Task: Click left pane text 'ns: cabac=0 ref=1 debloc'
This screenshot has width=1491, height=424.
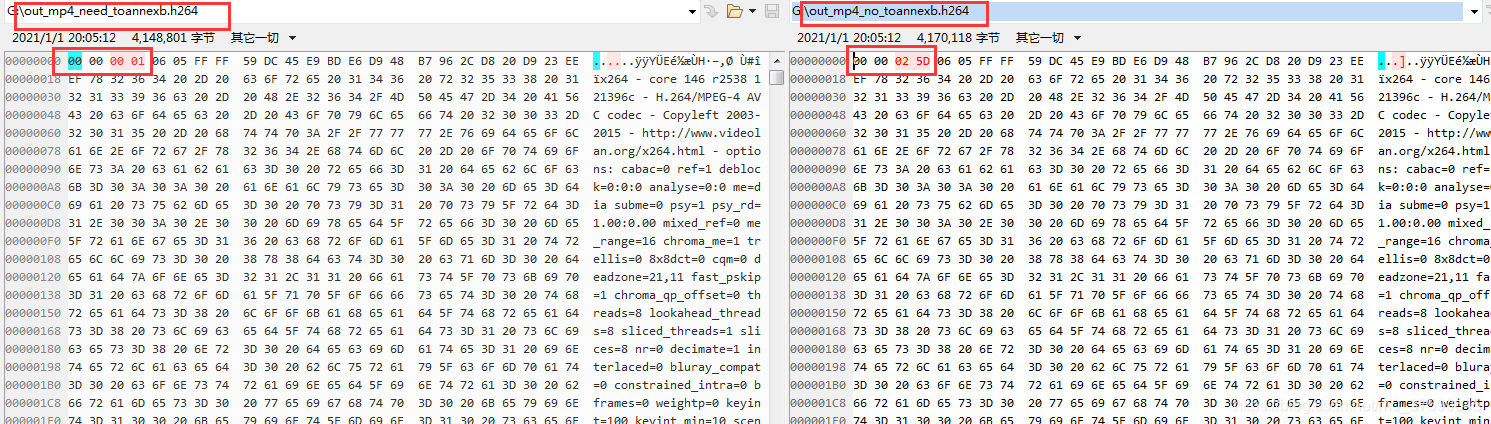Action: click(x=677, y=169)
